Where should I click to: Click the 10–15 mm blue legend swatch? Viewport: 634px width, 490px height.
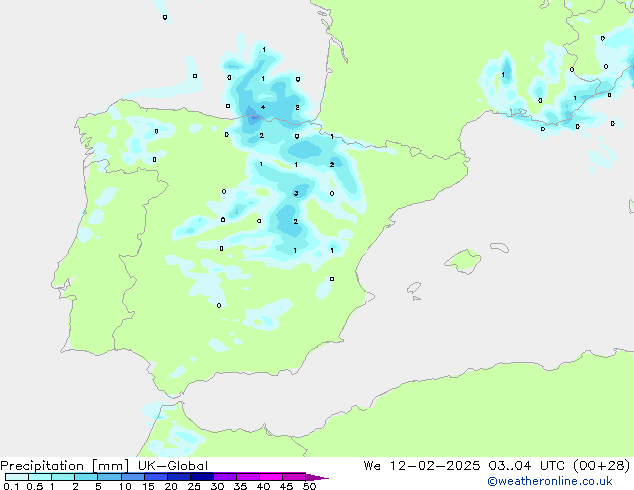[x=133, y=477]
